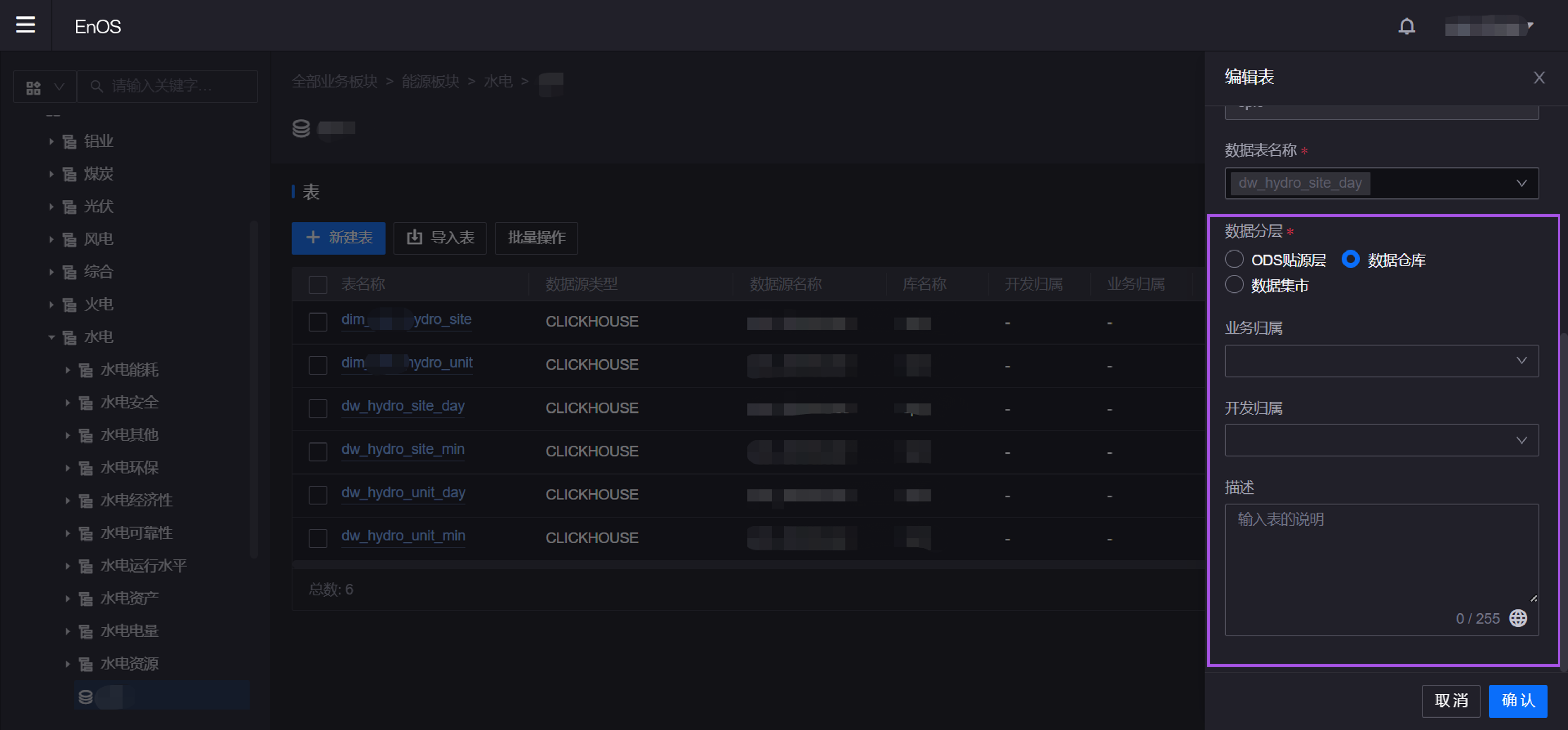
Task: Open 水电可靠性 in the tree
Action: pos(136,533)
